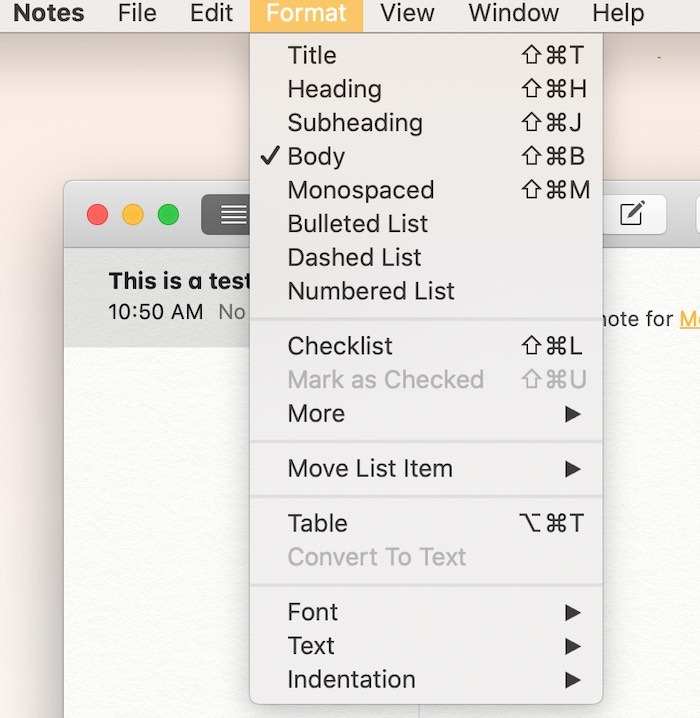
Task: Select Subheading style
Action: [x=426, y=123]
